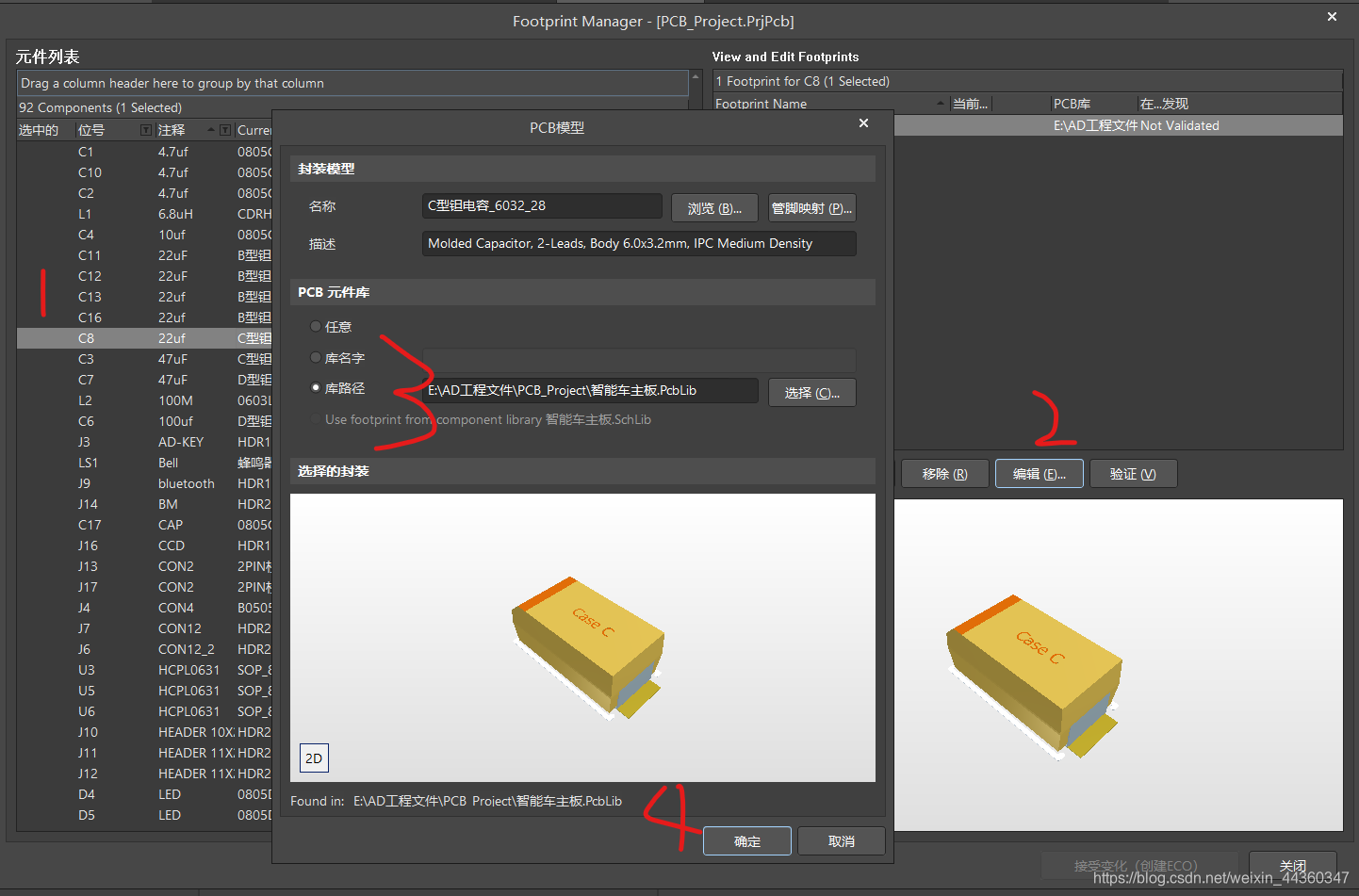
Task: Click 编辑 (E)... in Footprint Manager
Action: (x=1040, y=474)
